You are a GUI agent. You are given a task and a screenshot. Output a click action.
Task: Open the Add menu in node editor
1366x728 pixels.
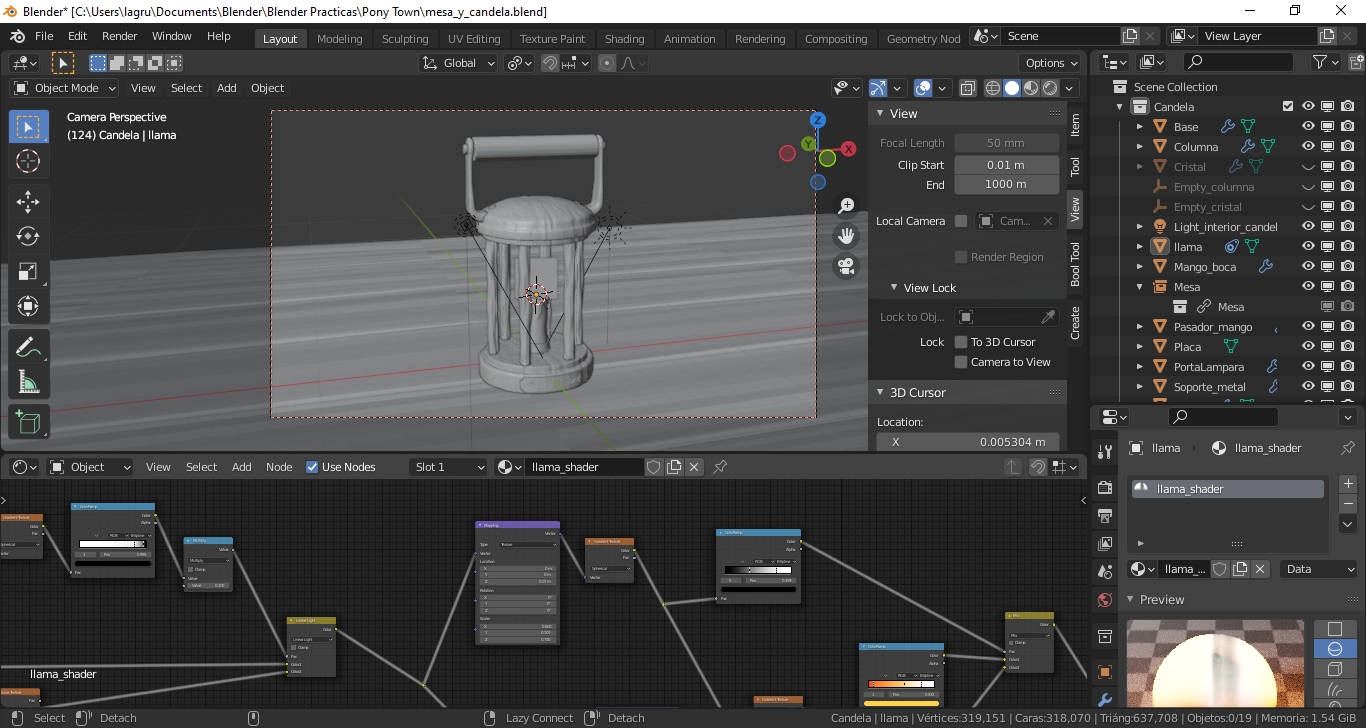[x=242, y=467]
